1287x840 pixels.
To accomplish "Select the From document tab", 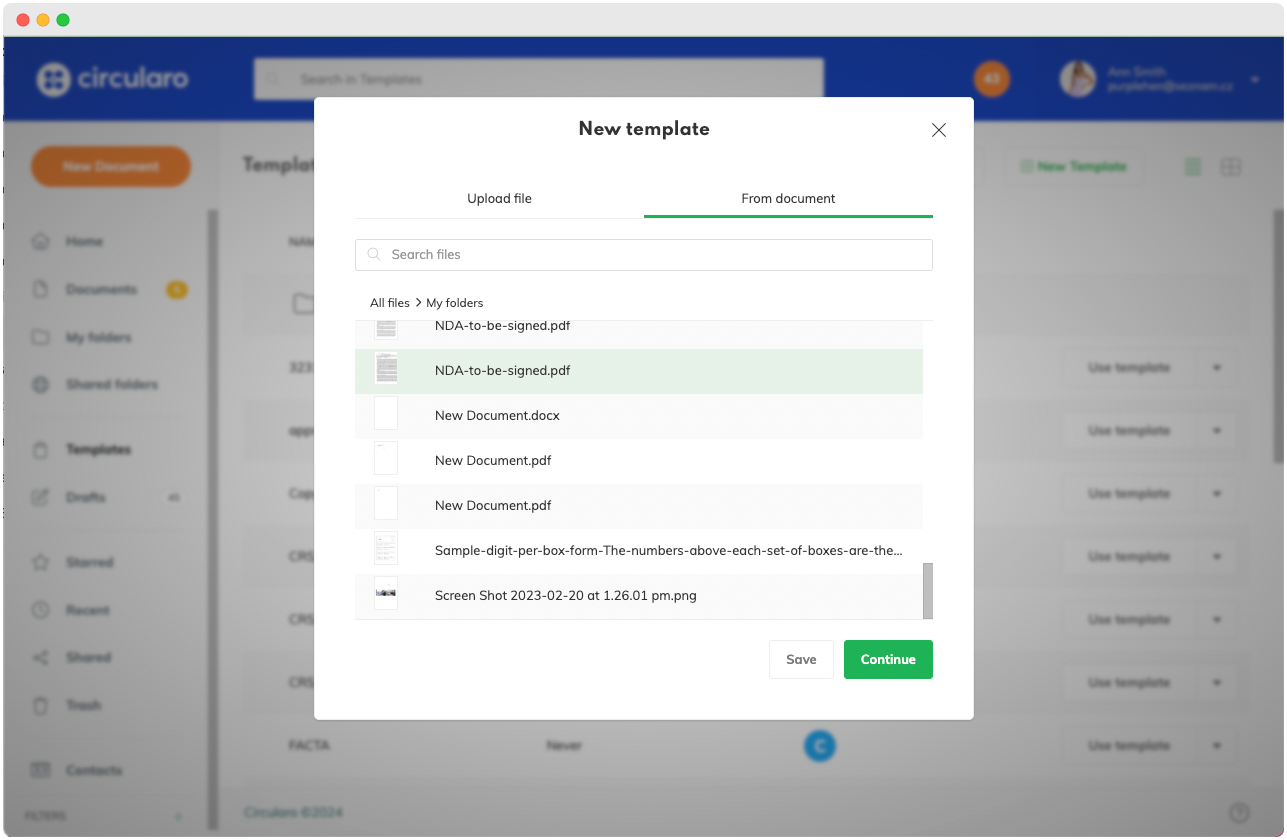I will click(x=788, y=198).
